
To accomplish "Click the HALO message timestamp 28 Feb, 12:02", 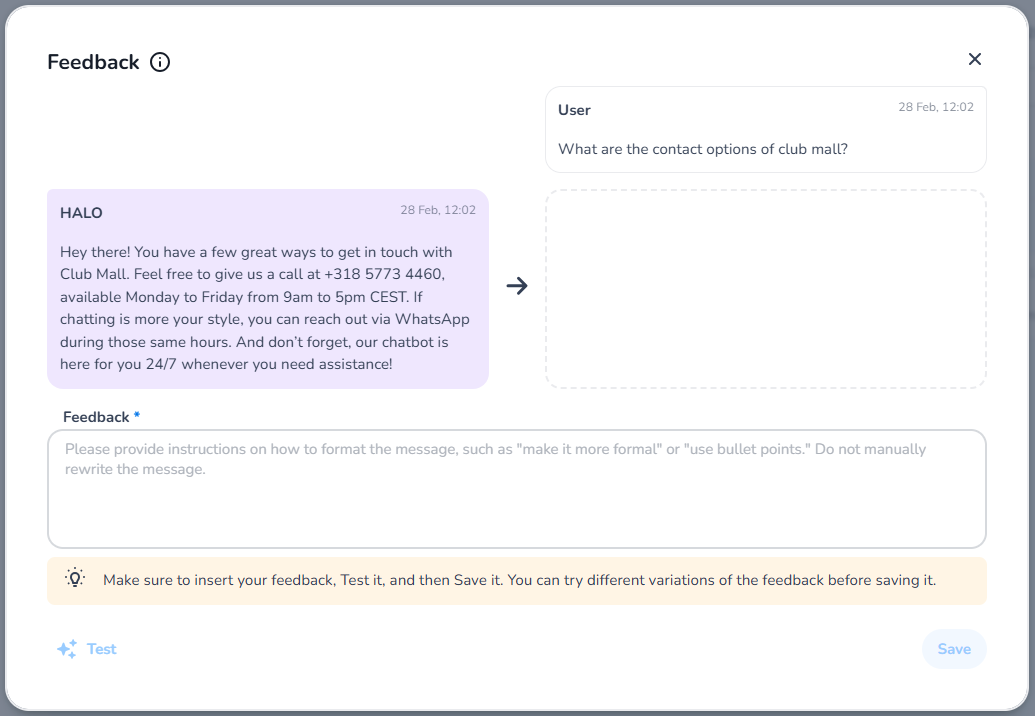I will pyautogui.click(x=438, y=210).
